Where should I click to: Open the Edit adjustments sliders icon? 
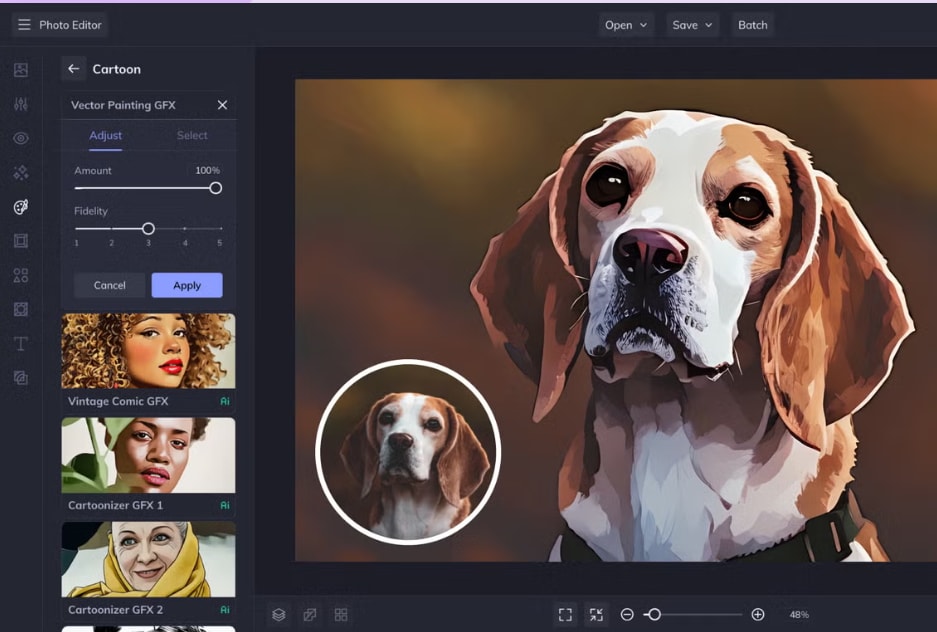(21, 104)
